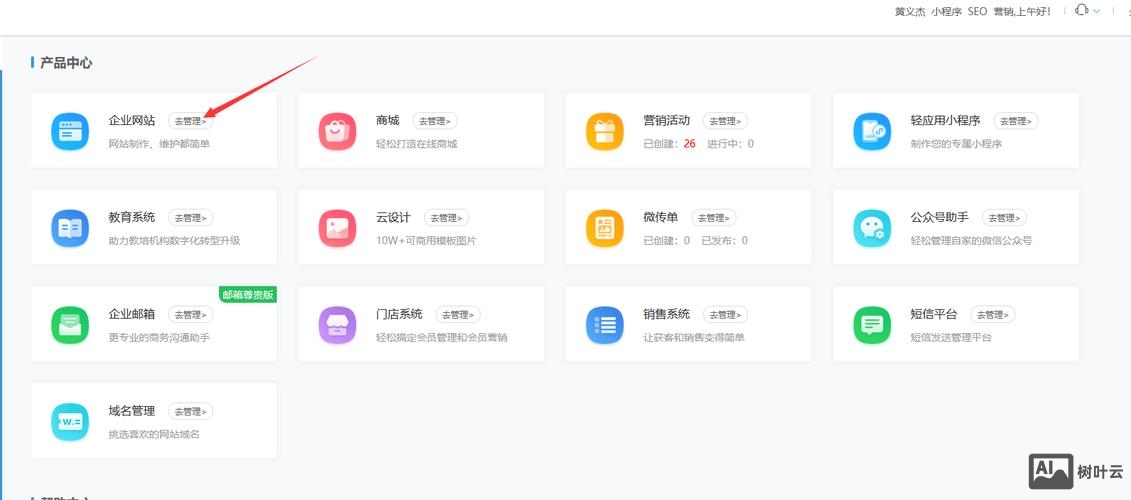
Task: Open 去管理 for 教育系统
Action: click(x=190, y=218)
